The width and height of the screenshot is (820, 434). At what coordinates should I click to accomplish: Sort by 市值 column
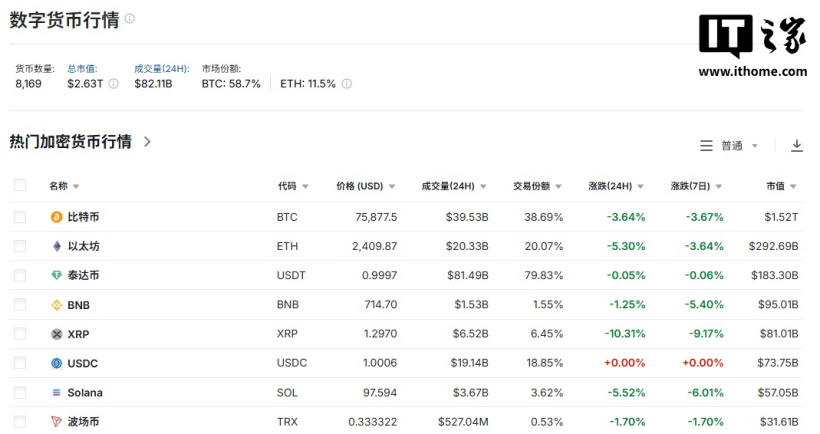[781, 186]
